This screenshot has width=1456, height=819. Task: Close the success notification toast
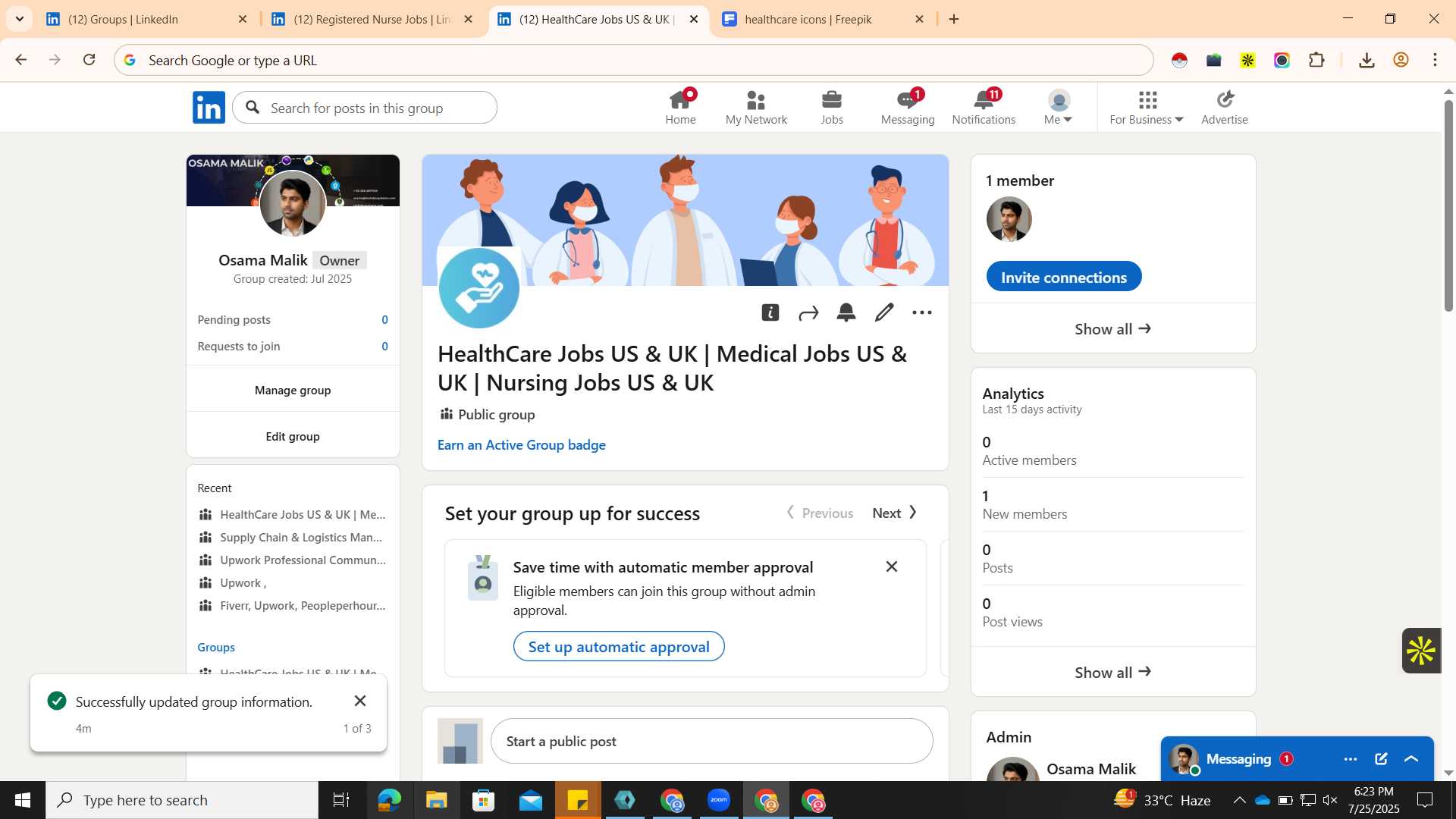[360, 701]
